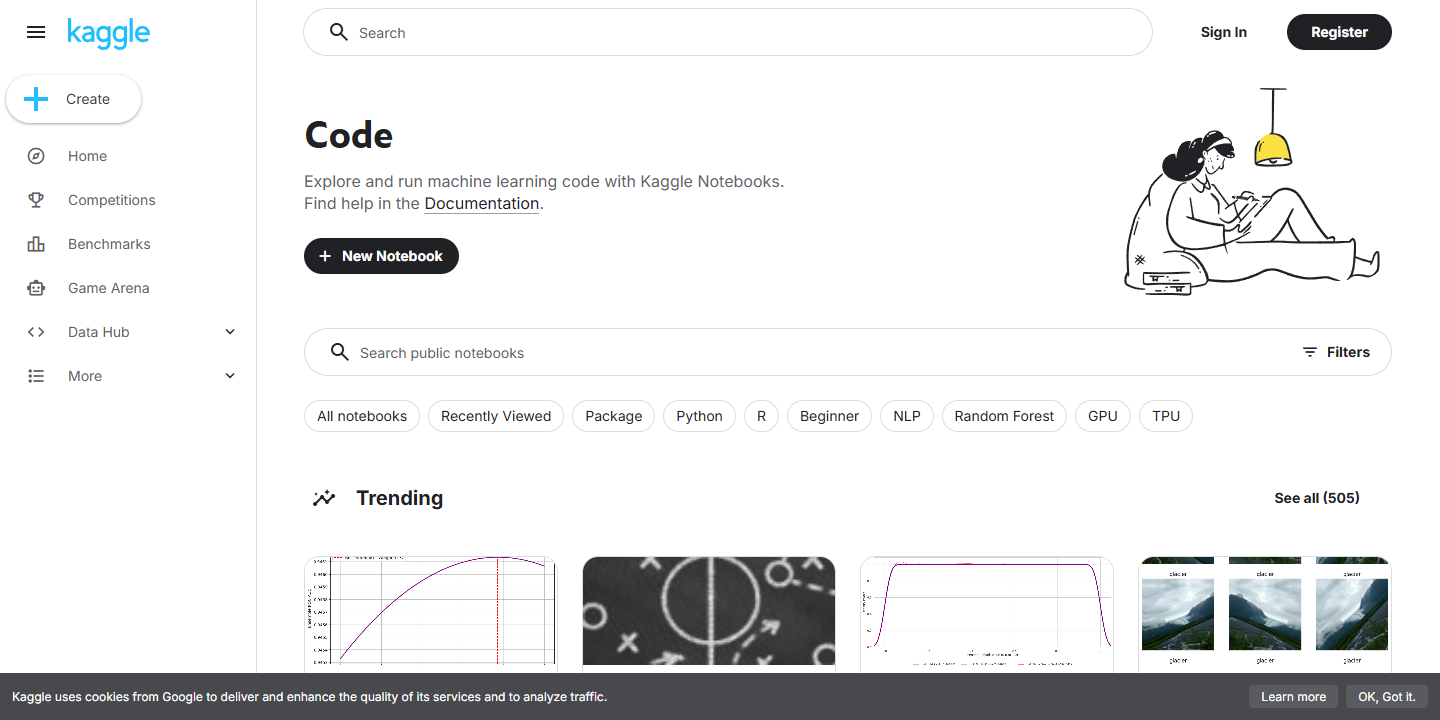
Task: Expand the Data Hub chevron
Action: (230, 332)
